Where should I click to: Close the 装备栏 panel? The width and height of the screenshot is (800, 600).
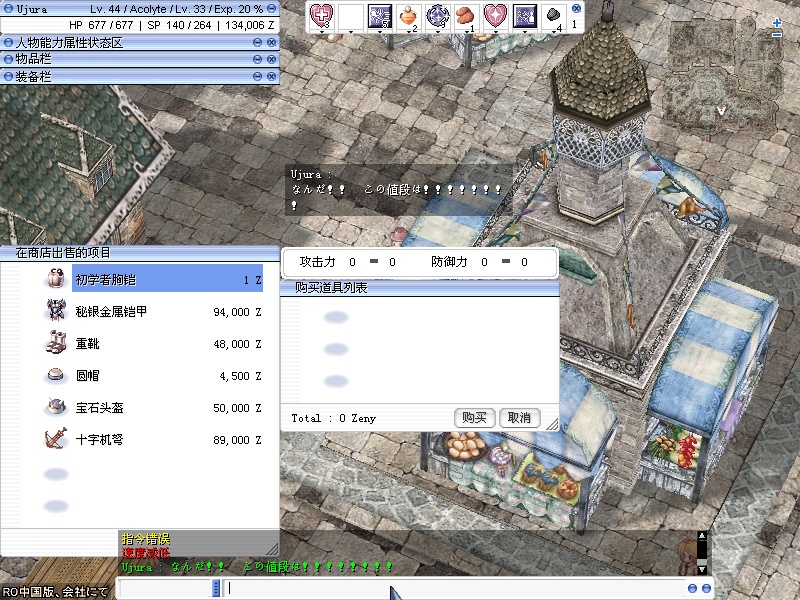click(x=271, y=77)
